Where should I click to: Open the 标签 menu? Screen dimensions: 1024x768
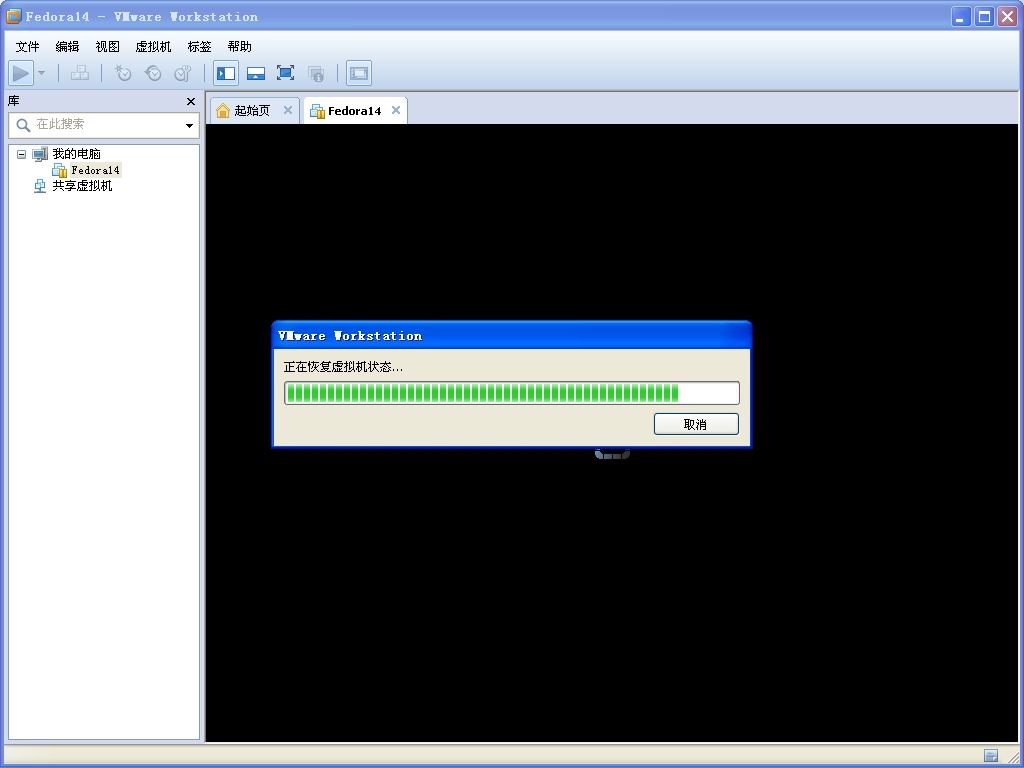200,46
